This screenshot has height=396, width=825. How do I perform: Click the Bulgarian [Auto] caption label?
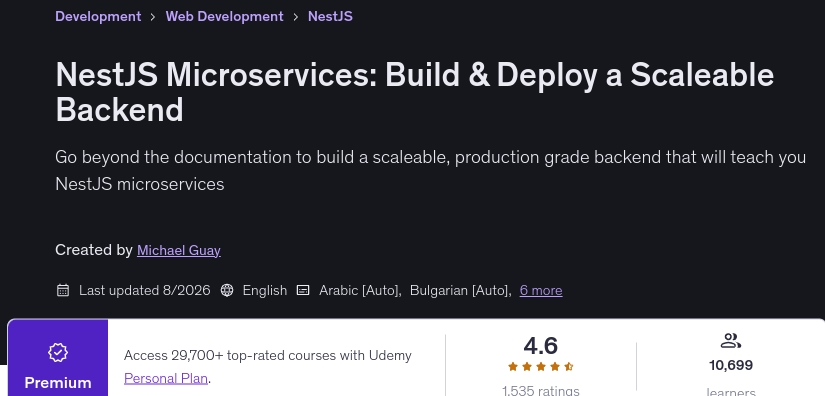click(460, 290)
